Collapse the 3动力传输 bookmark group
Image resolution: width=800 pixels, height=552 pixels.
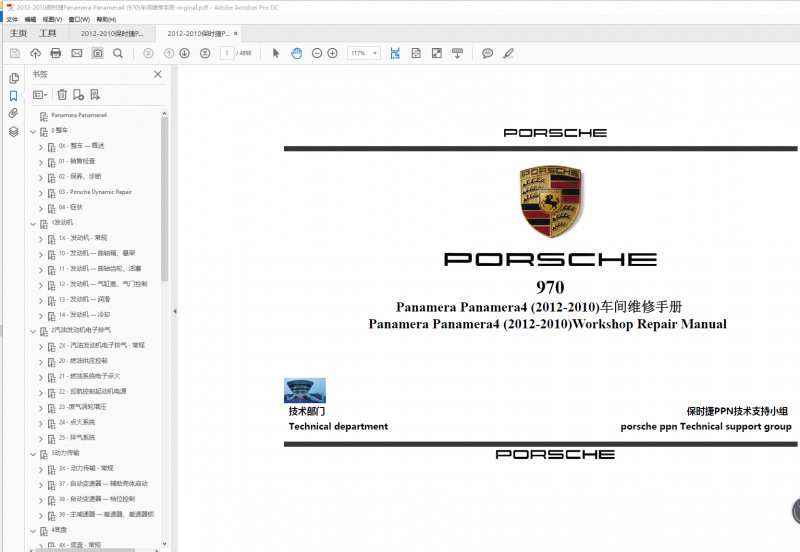click(x=33, y=455)
